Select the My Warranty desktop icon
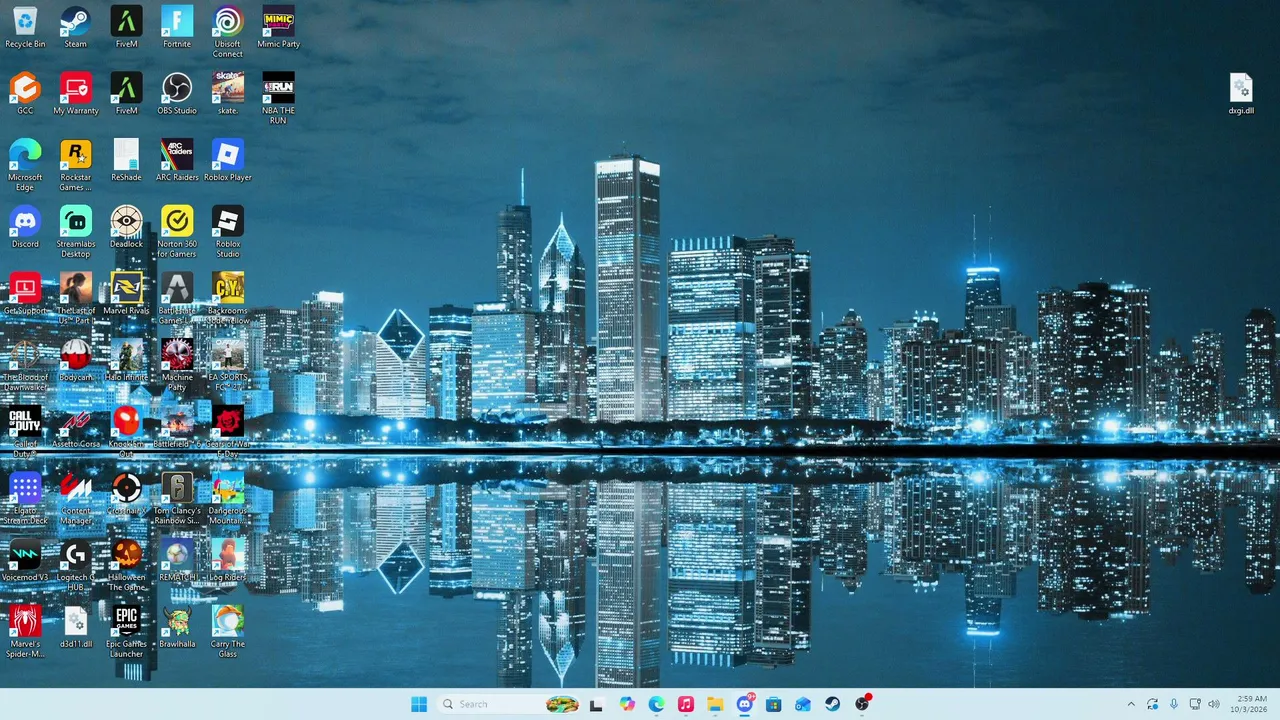 pyautogui.click(x=75, y=94)
